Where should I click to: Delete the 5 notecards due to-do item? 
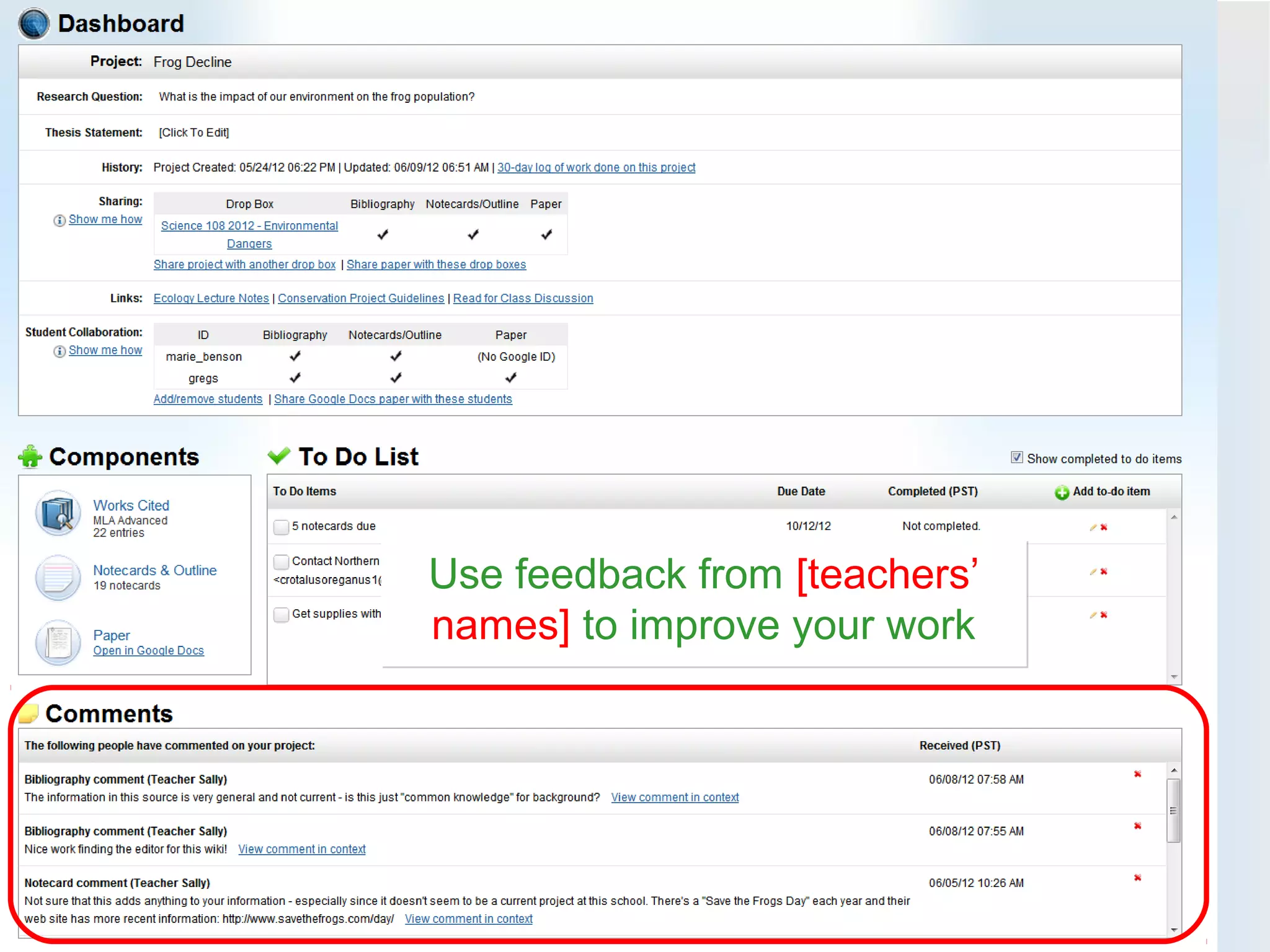pyautogui.click(x=1104, y=527)
